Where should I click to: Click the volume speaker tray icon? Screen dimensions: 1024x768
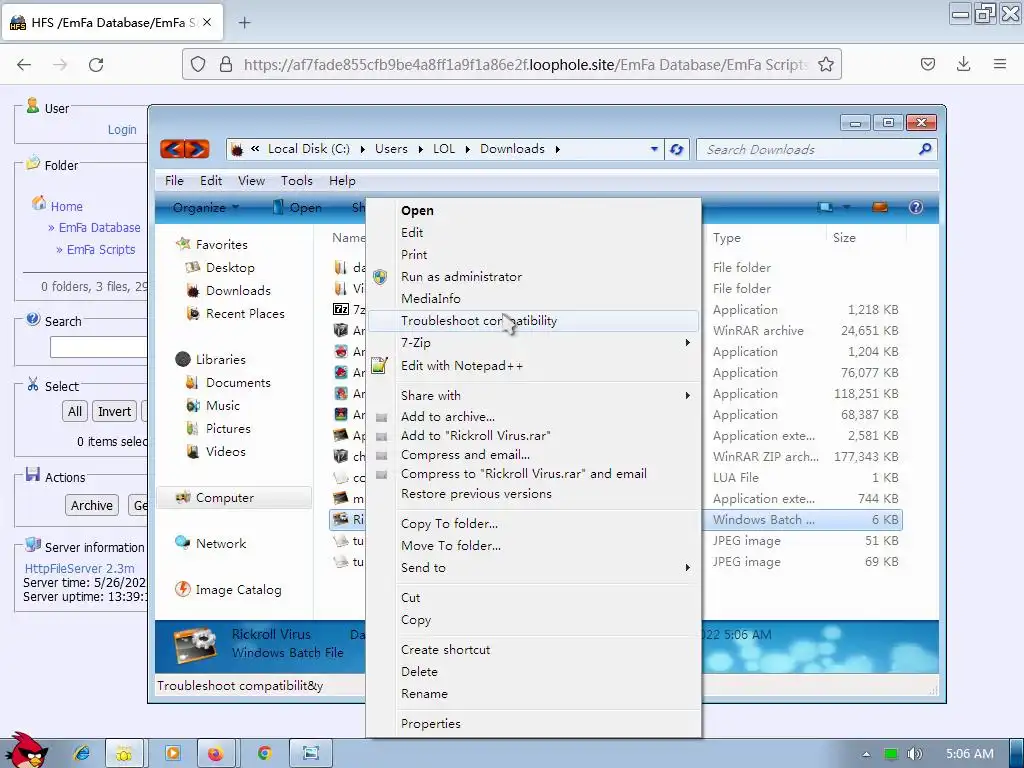coord(915,754)
